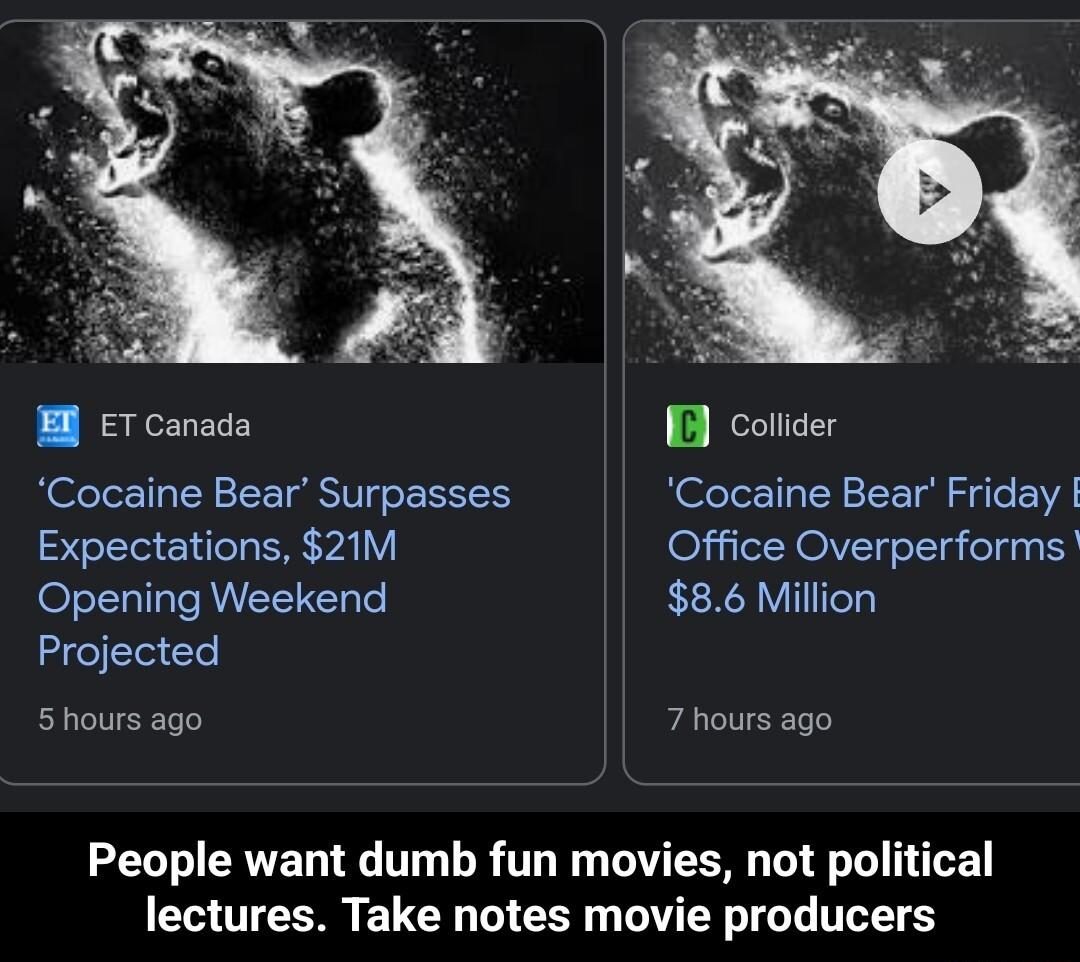
Task: Click the '7 hours ago' timestamp
Action: point(750,718)
